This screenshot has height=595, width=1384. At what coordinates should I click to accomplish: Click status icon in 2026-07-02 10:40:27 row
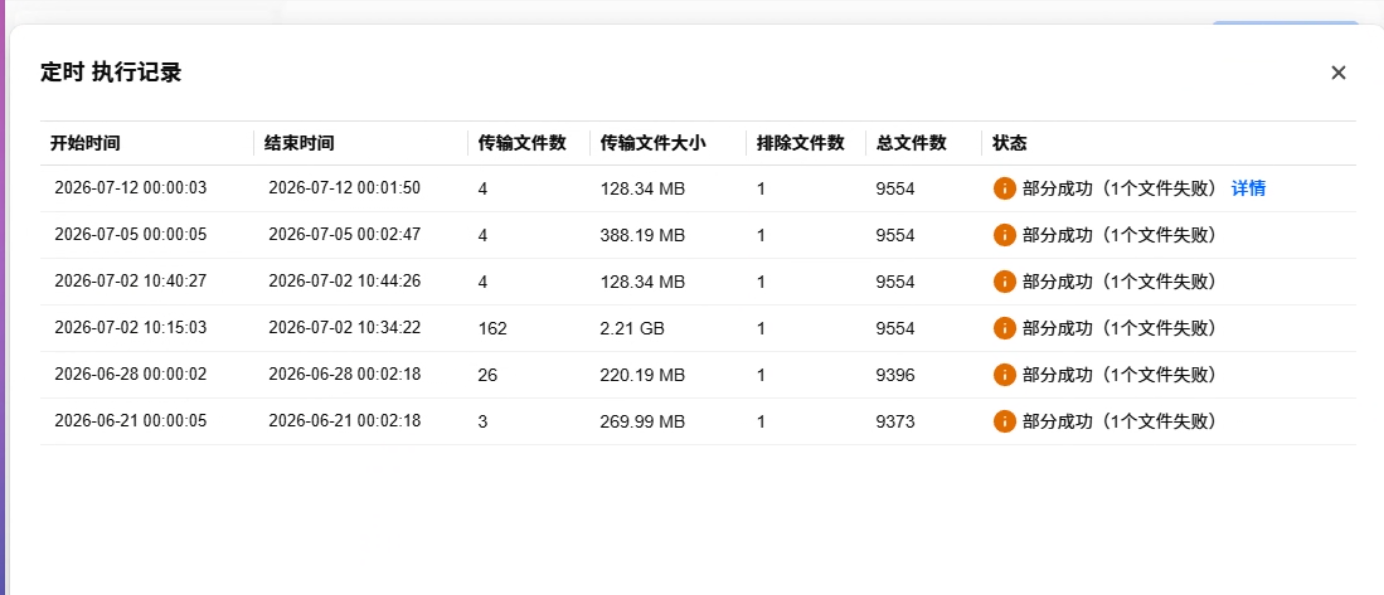pos(1004,282)
